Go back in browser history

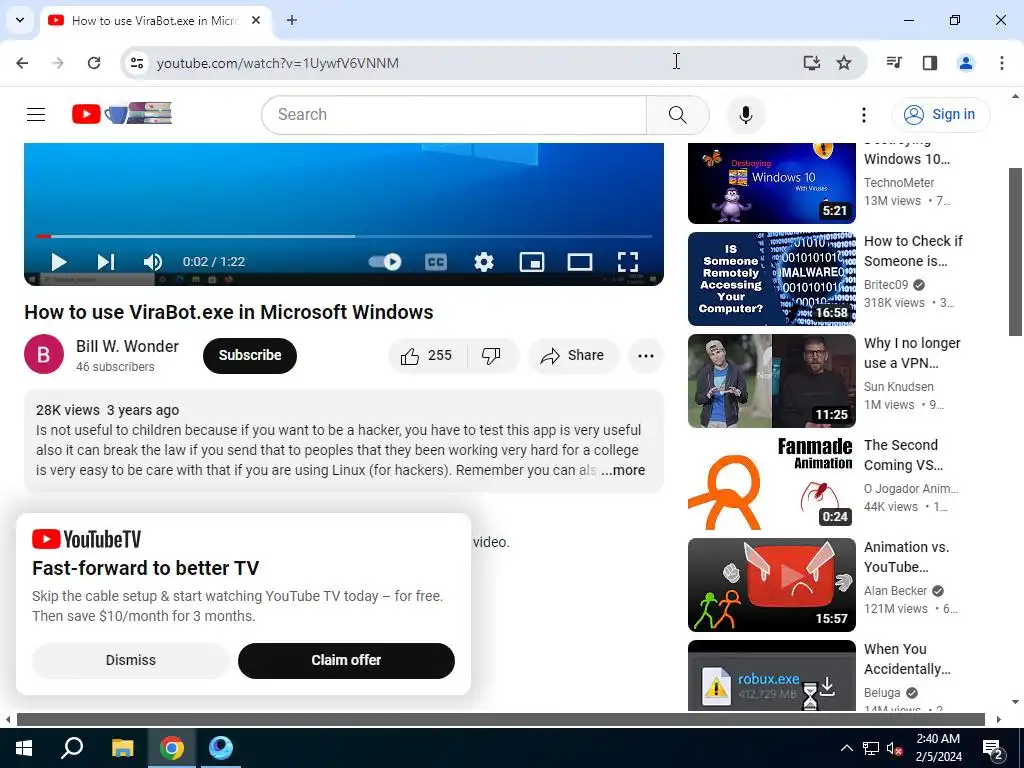click(22, 63)
